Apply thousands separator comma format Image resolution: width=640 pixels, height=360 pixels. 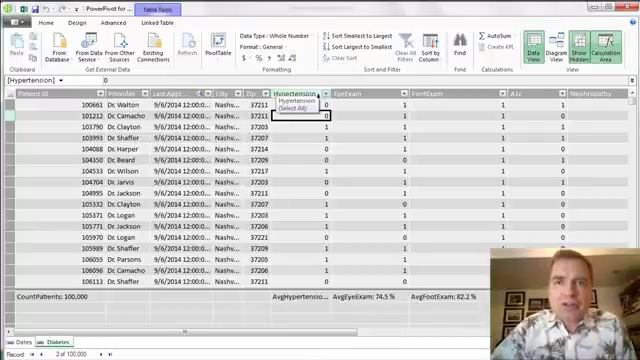269,58
